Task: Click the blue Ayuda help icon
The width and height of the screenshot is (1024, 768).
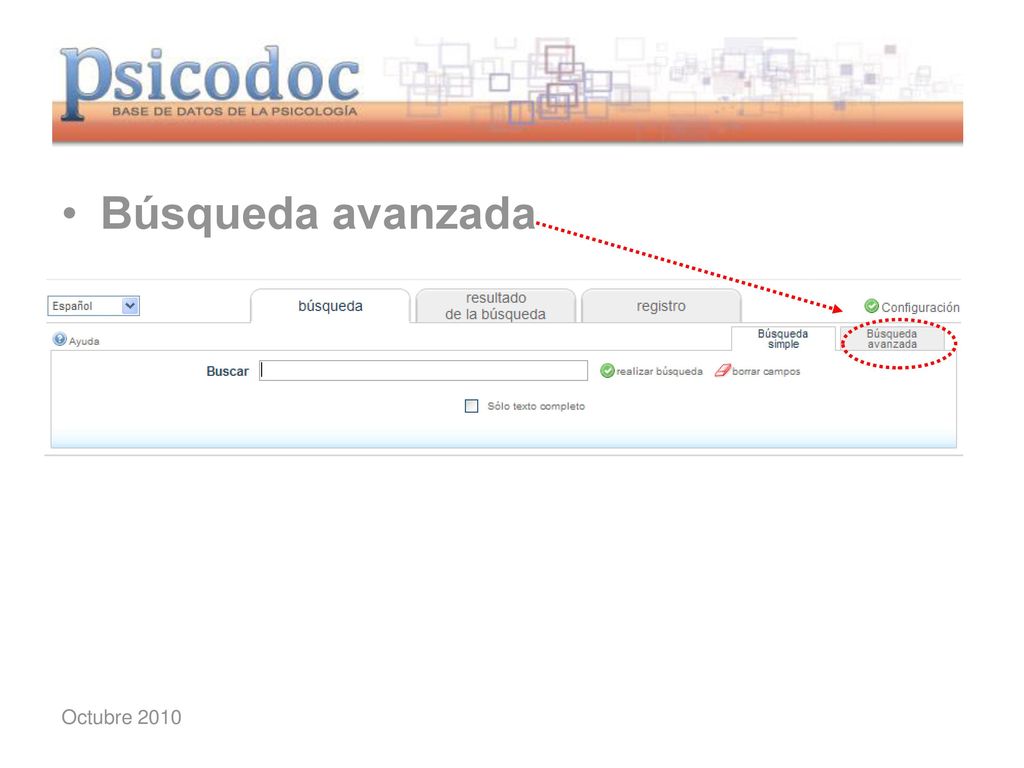Action: tap(59, 340)
